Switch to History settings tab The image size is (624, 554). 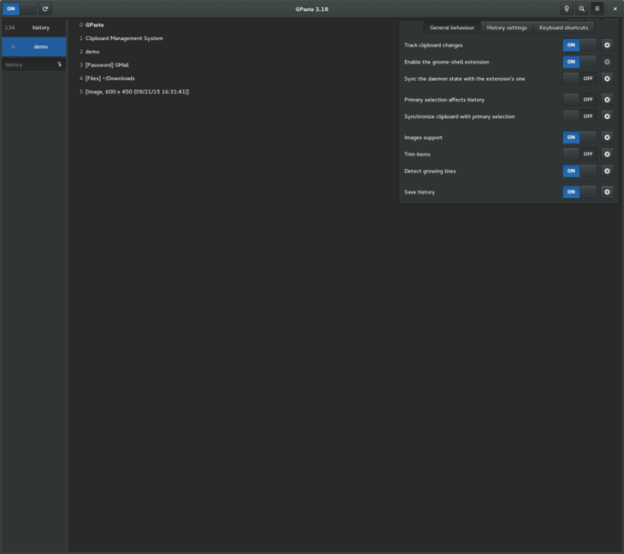tap(506, 27)
